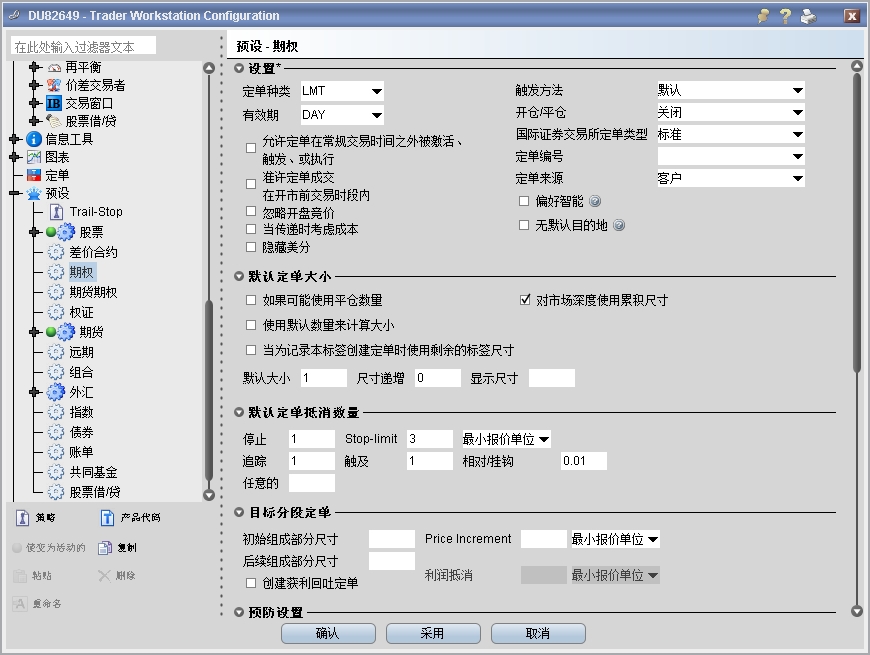
Task: Click the scrollbar down arrow on the right
Action: tap(855, 612)
